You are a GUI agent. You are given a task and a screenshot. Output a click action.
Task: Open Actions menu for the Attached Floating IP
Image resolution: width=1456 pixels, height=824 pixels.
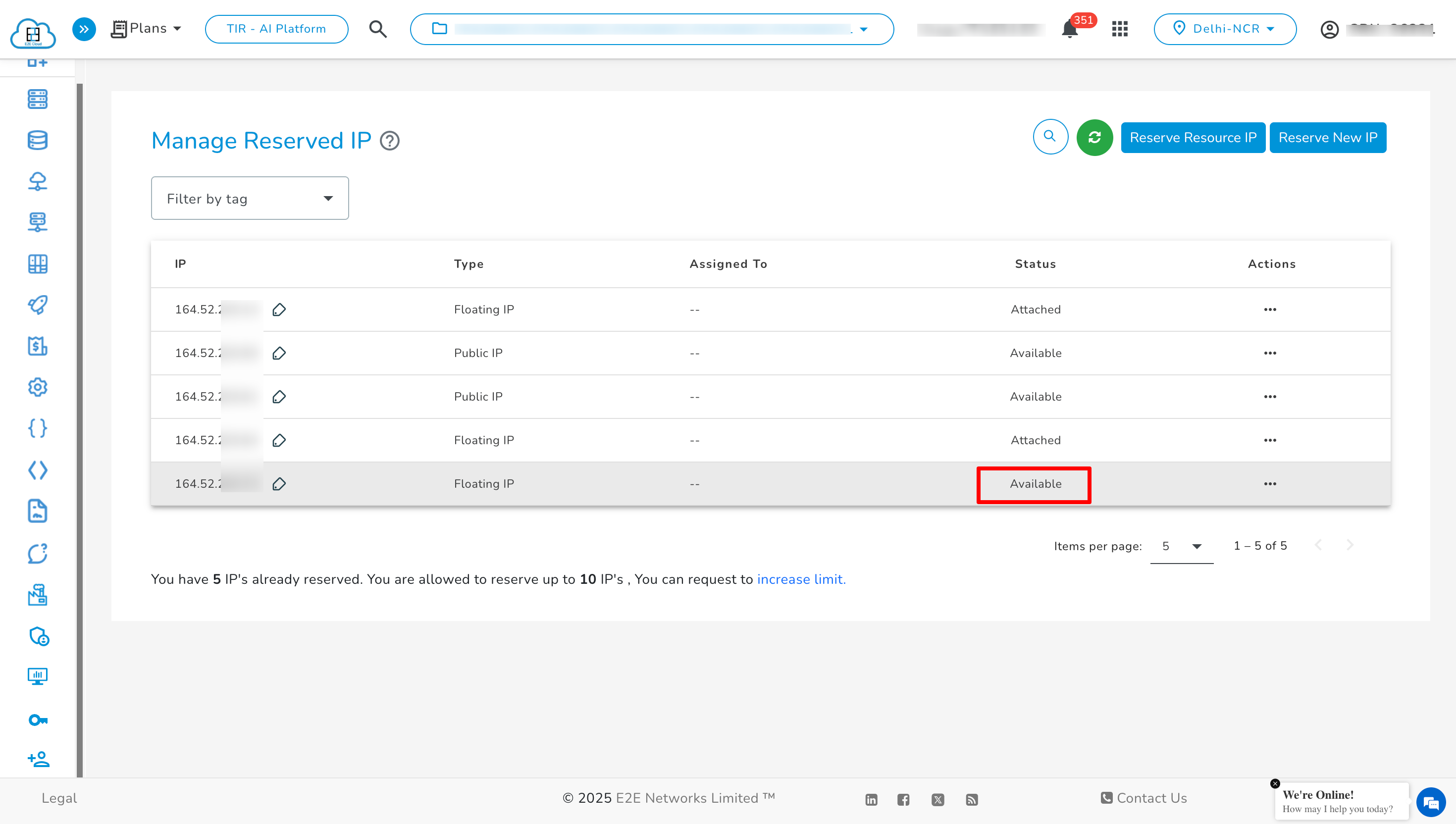(1270, 309)
